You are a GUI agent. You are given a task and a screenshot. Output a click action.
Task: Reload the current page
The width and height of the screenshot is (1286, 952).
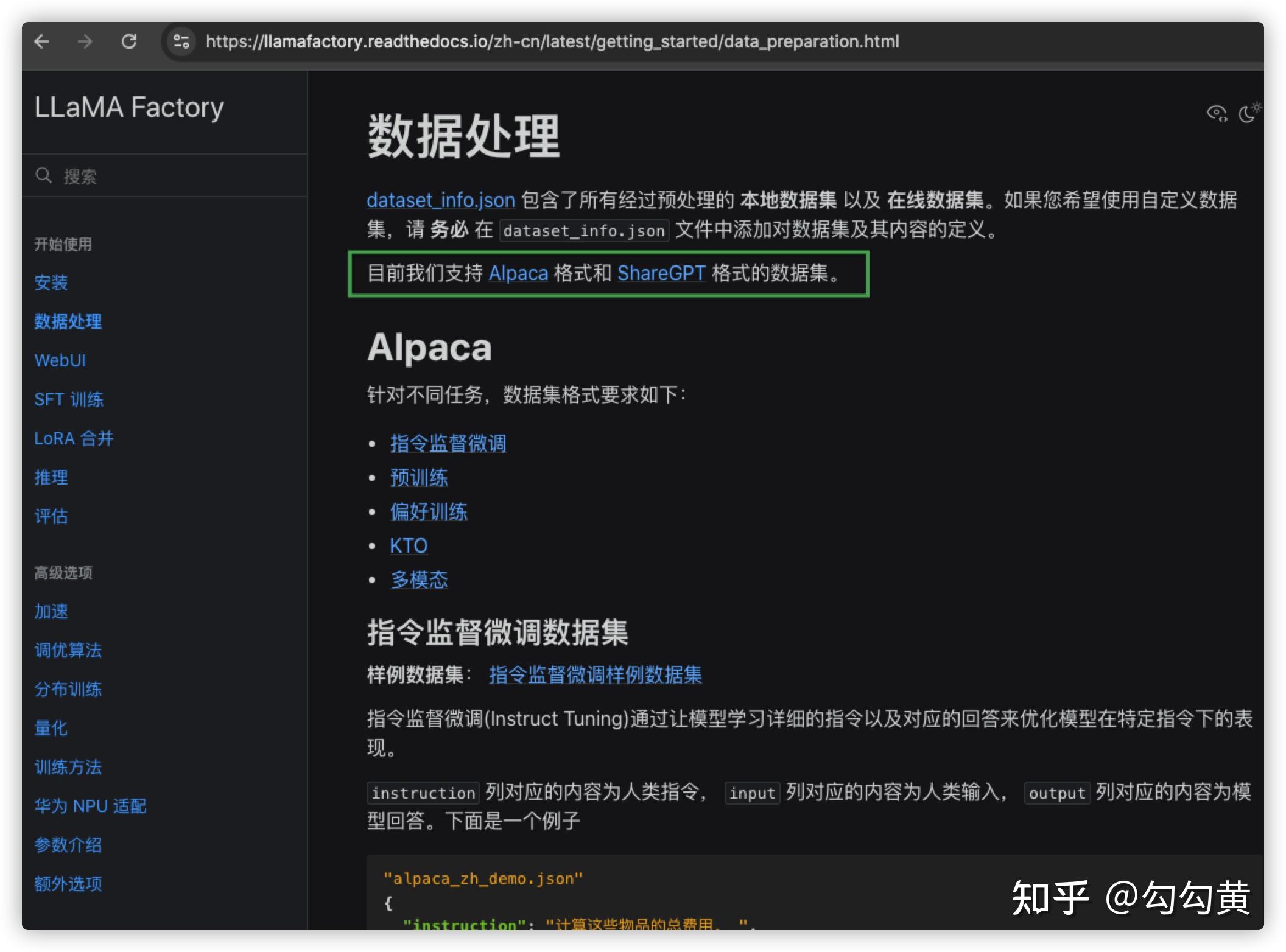point(130,41)
